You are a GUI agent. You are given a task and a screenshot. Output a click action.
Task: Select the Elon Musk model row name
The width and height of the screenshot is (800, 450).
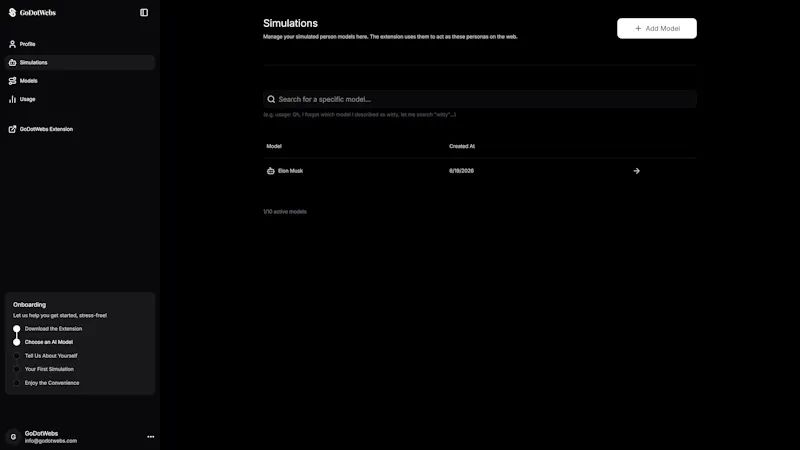(x=290, y=171)
